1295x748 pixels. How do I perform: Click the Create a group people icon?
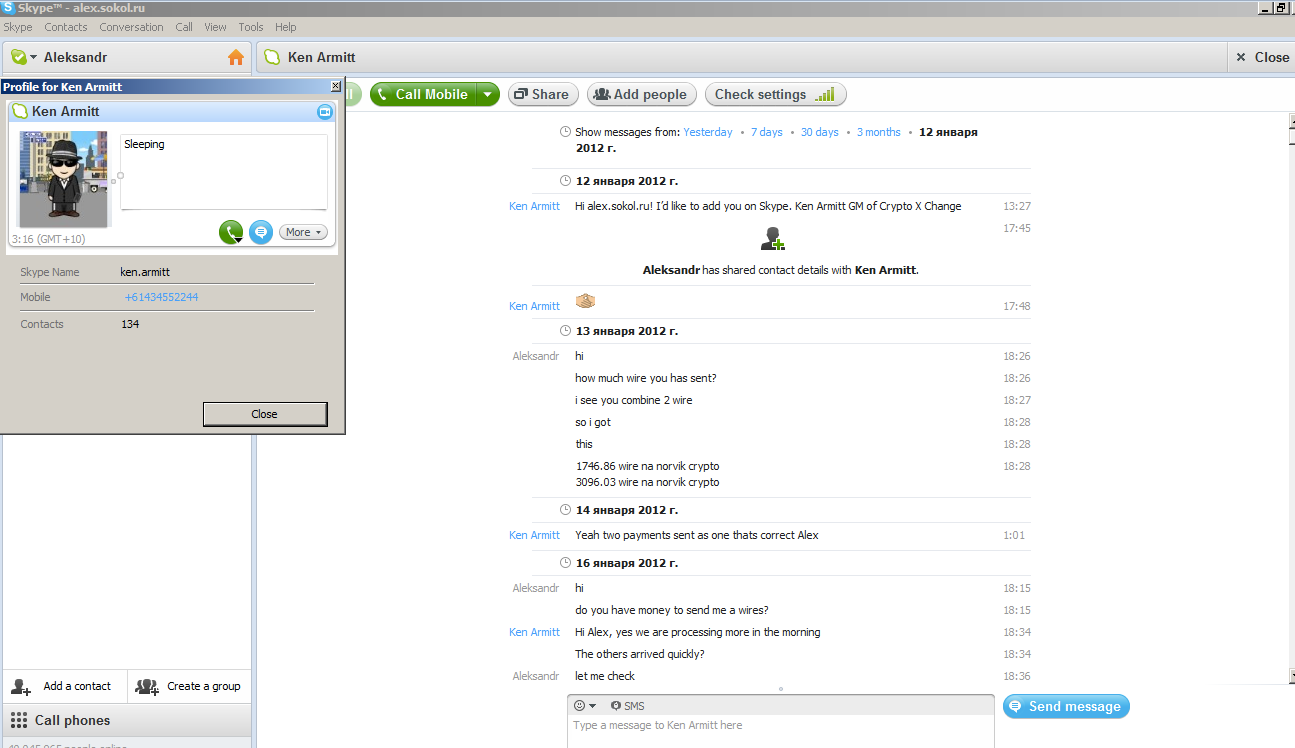click(147, 687)
